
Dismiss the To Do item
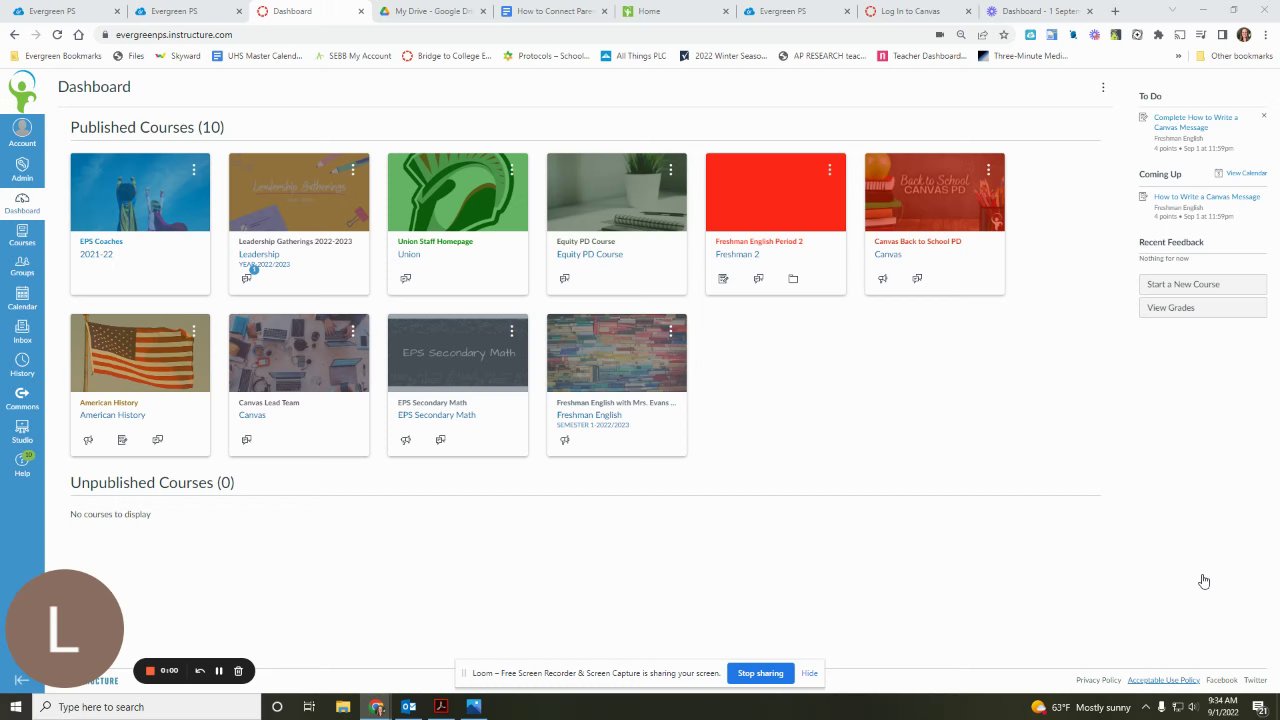(x=1263, y=116)
